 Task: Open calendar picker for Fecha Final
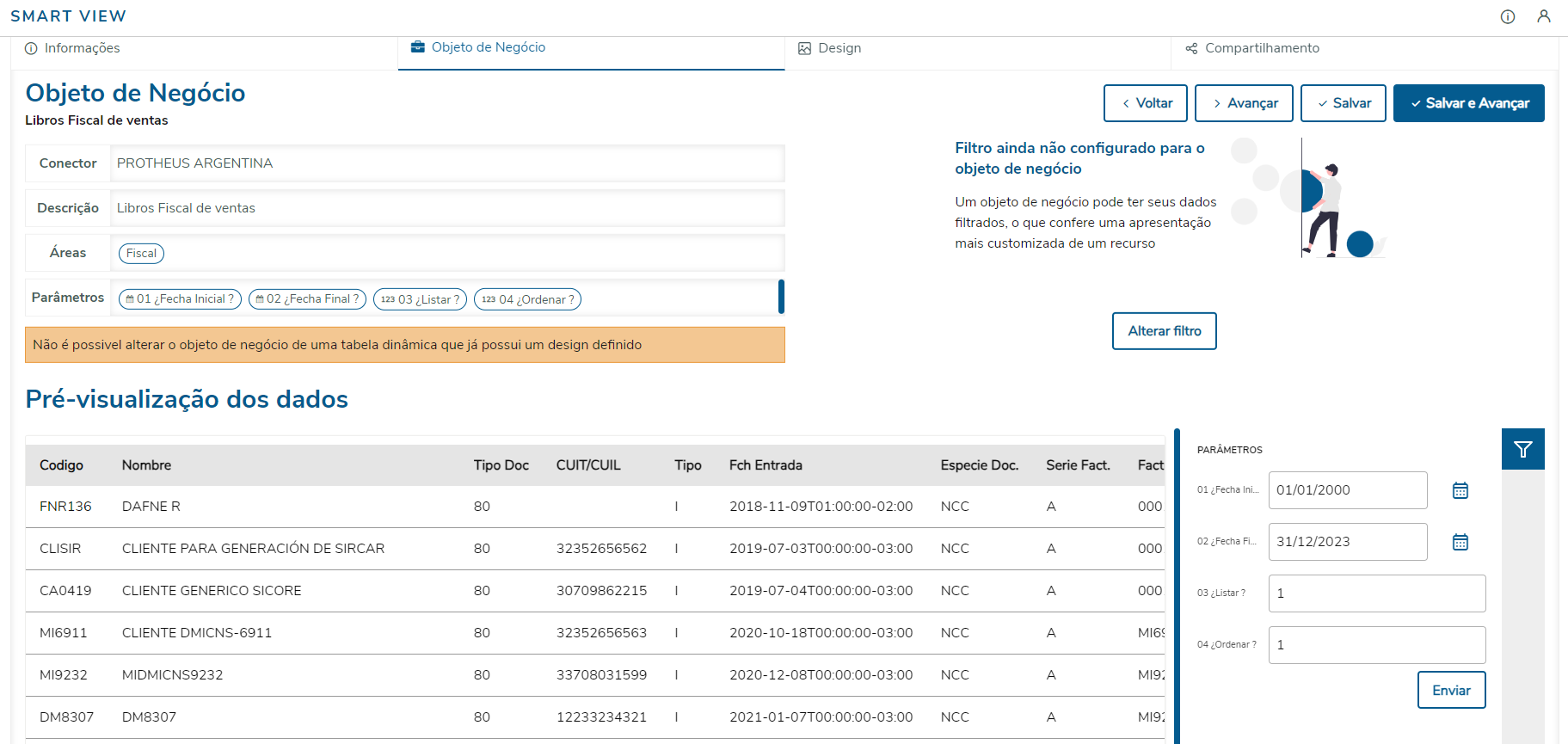(x=1460, y=542)
